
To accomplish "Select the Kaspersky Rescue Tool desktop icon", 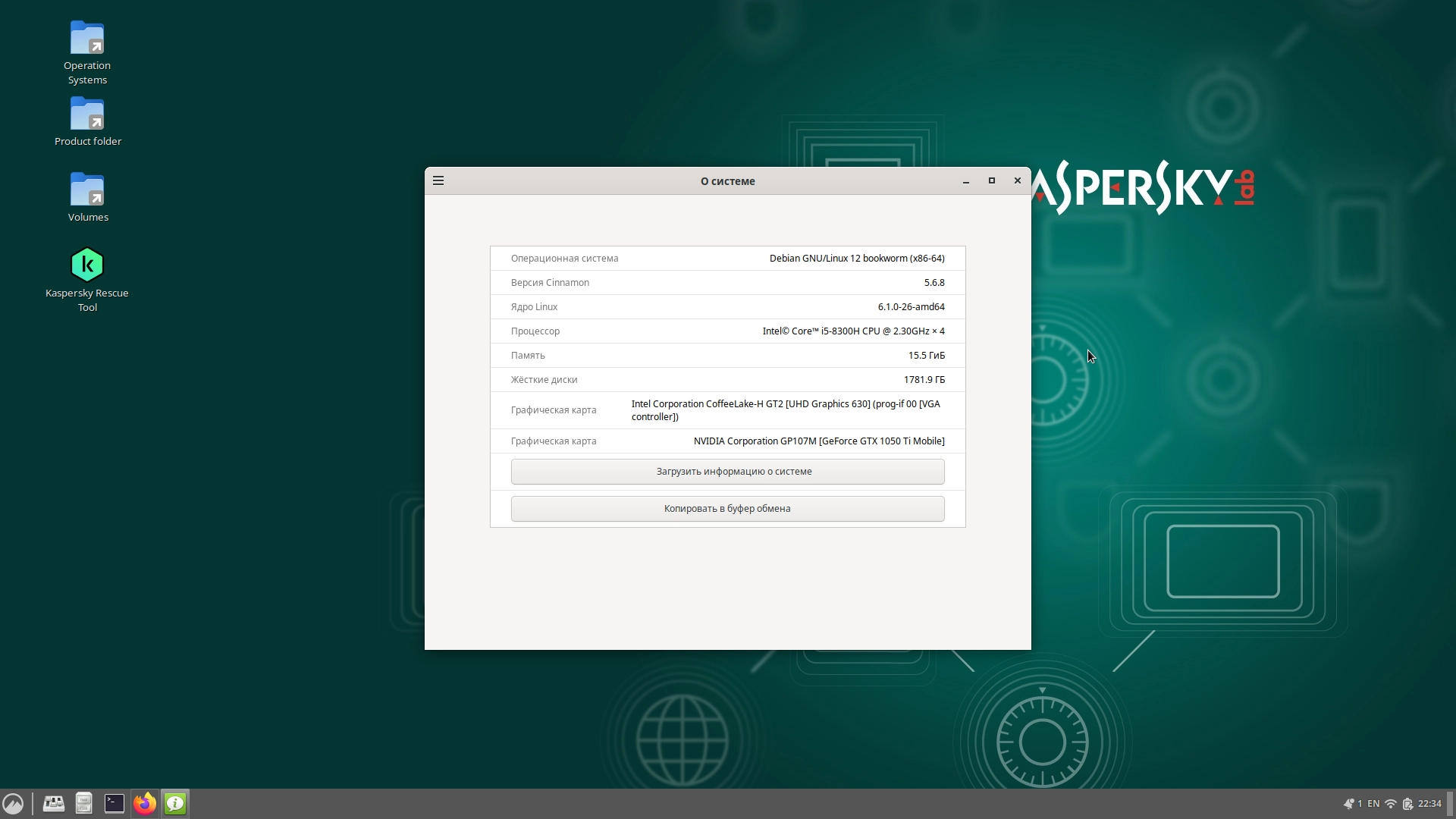I will [x=87, y=280].
